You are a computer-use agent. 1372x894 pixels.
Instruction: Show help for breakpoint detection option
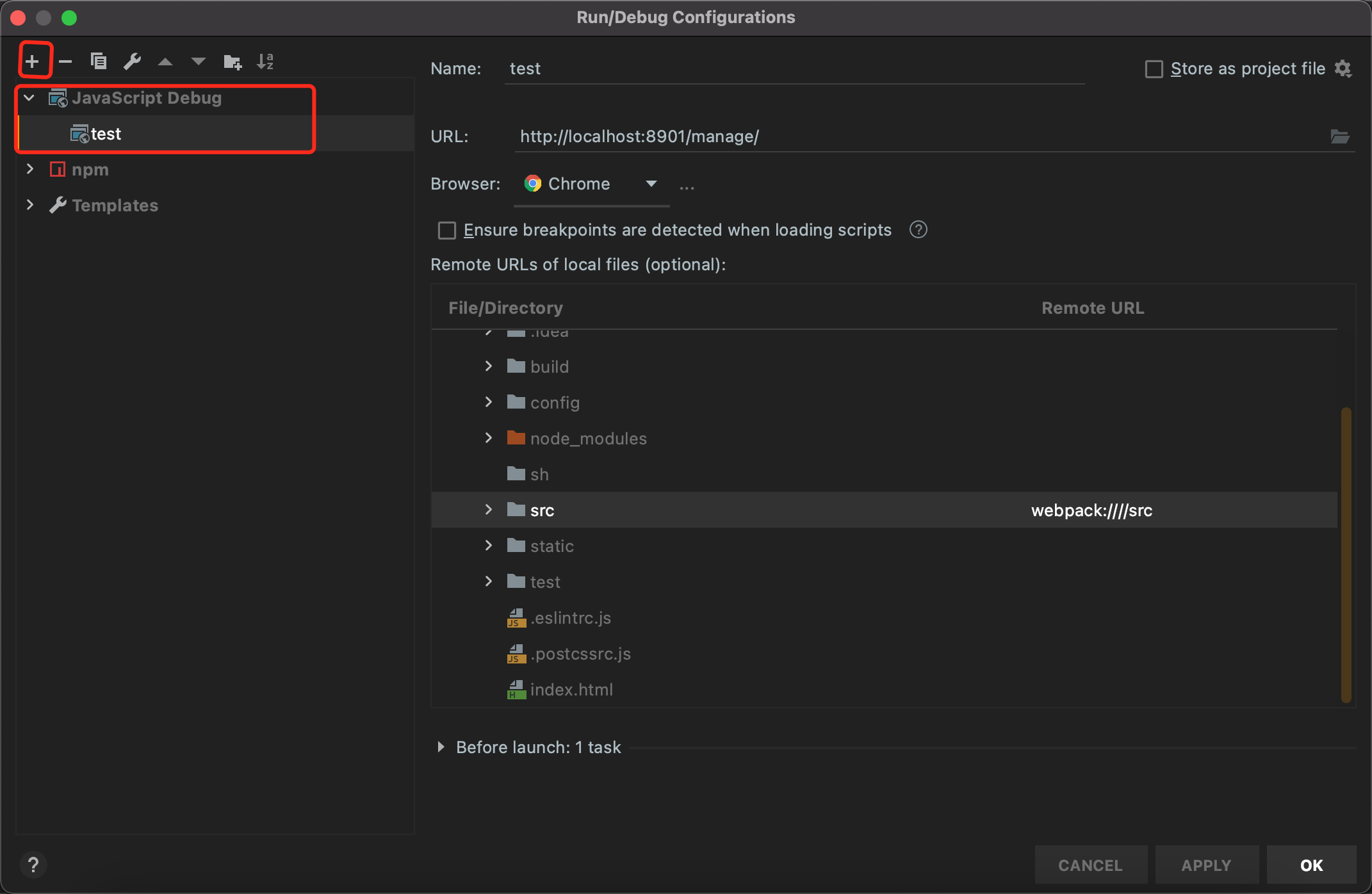click(919, 230)
